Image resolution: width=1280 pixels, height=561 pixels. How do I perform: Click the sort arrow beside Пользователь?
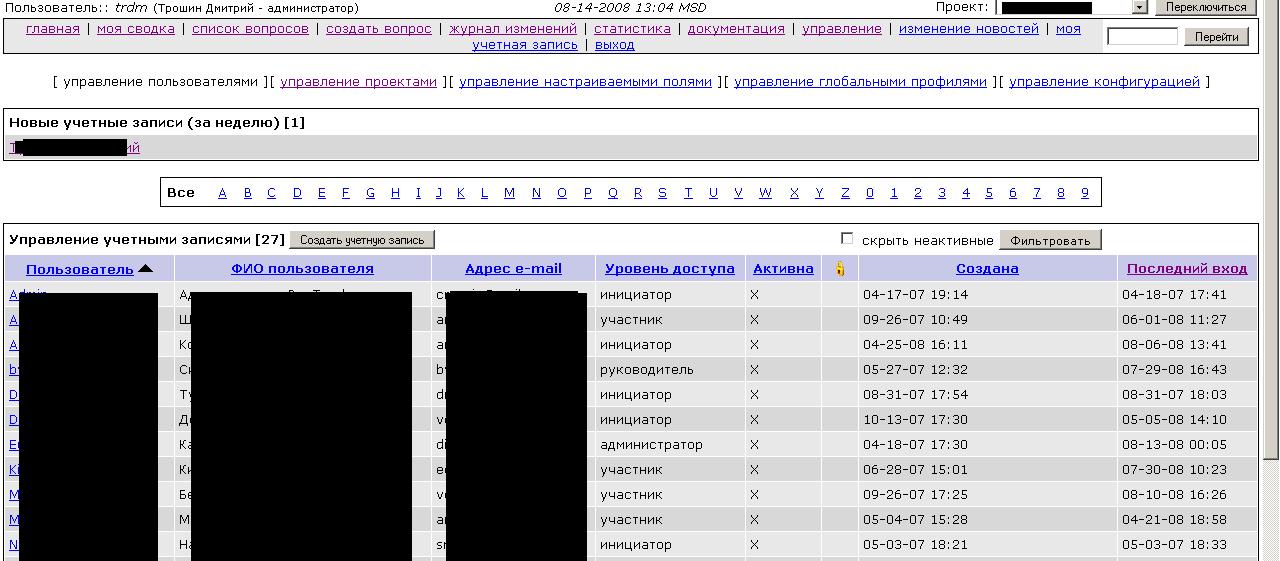(x=146, y=269)
